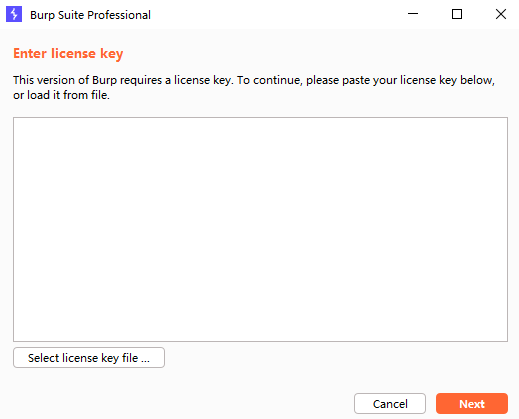Click the Enter license key heading
519x419 pixels.
(x=68, y=54)
